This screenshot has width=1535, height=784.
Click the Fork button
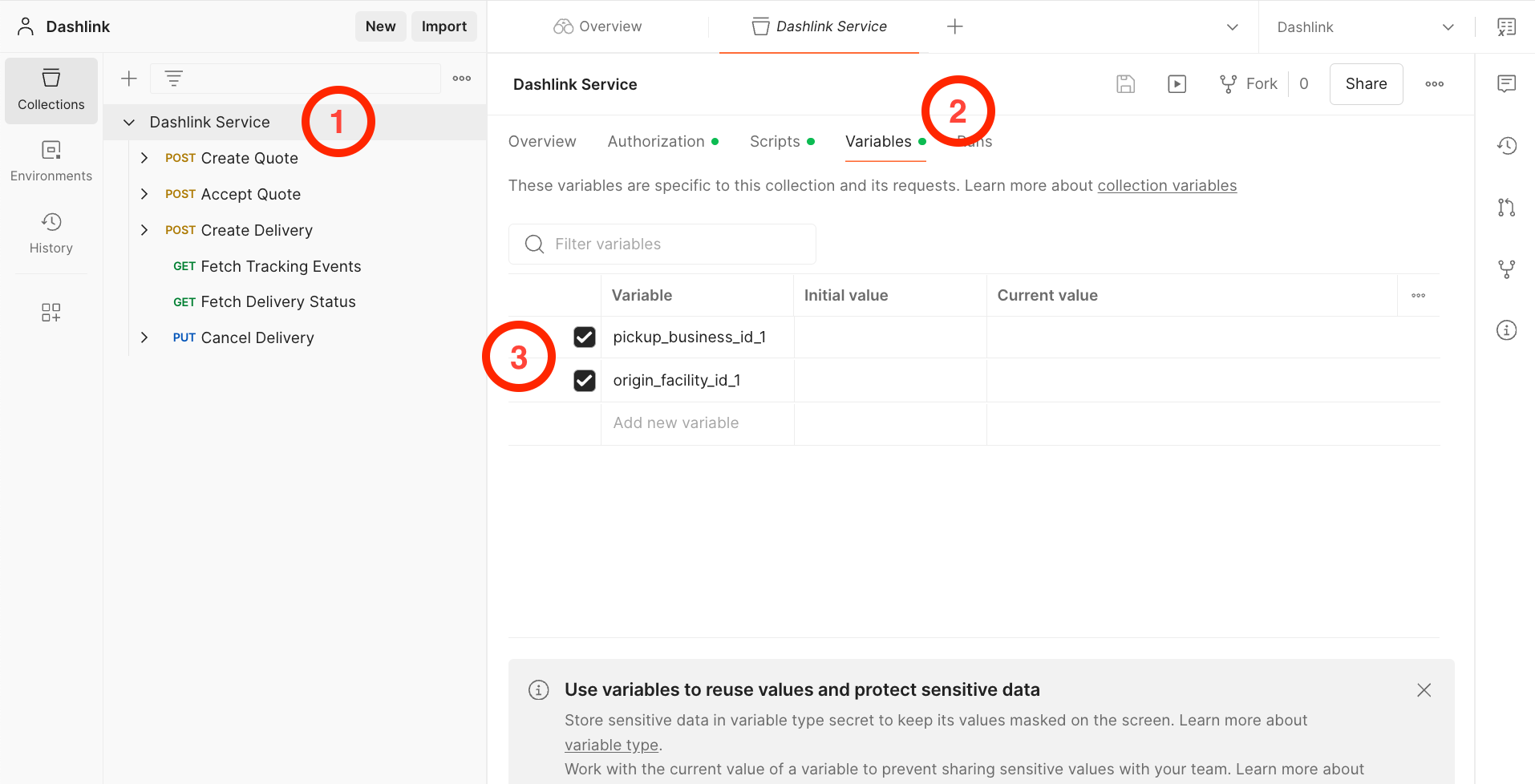(x=1249, y=84)
